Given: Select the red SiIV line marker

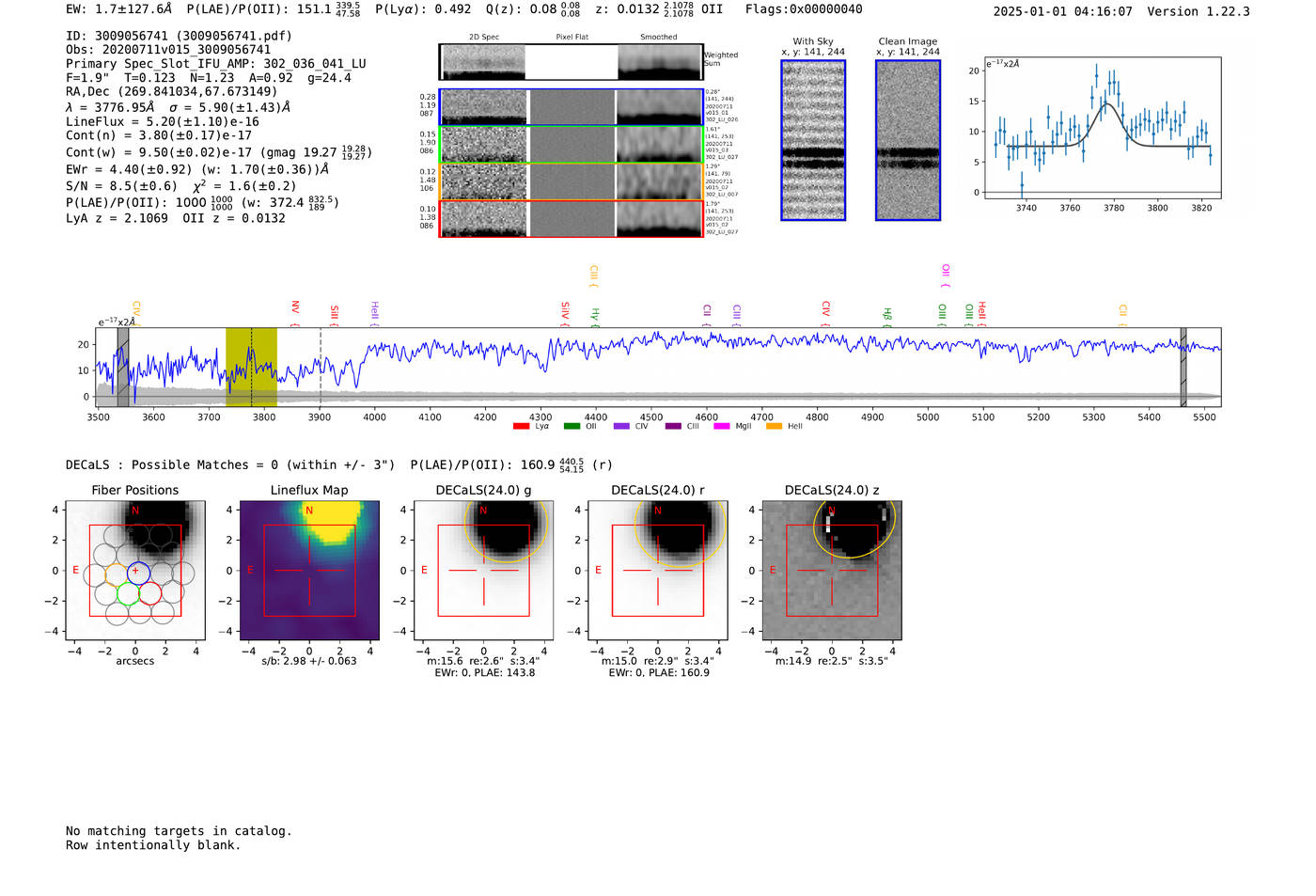Looking at the screenshot, I should tap(565, 314).
